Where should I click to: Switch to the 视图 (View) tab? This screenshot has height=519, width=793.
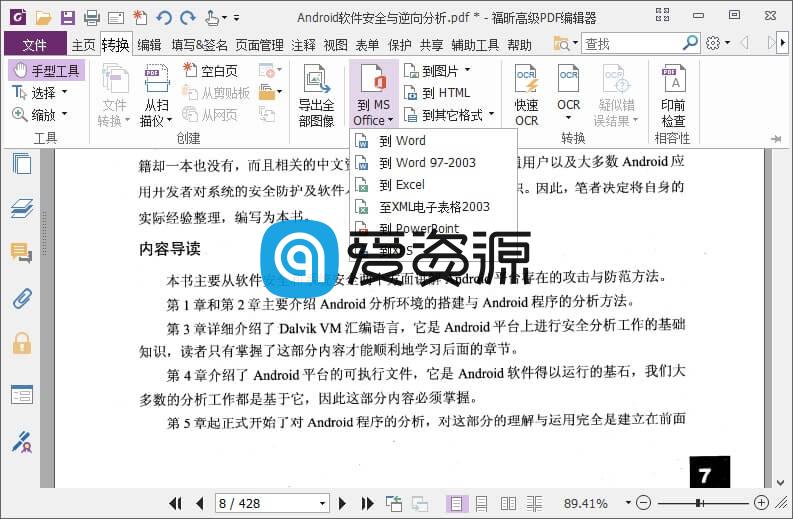coord(335,45)
